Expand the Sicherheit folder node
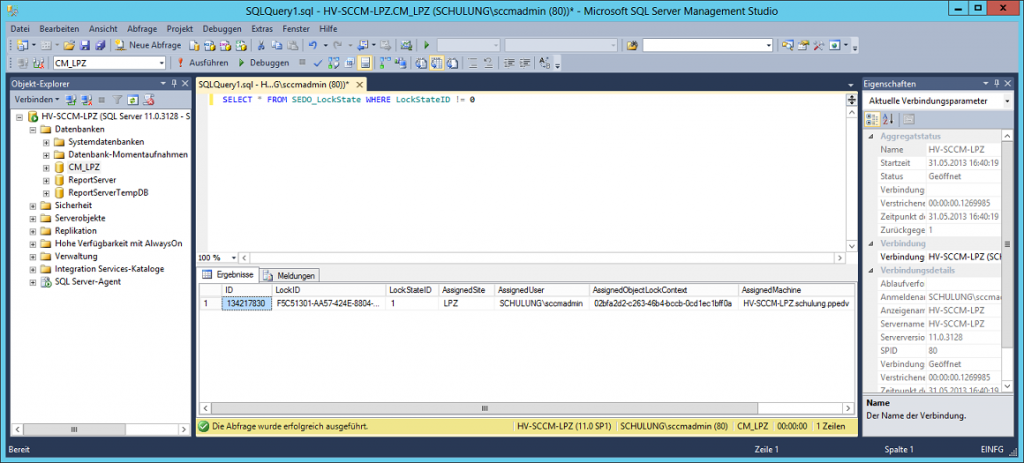The width and height of the screenshot is (1024, 463). 33,205
